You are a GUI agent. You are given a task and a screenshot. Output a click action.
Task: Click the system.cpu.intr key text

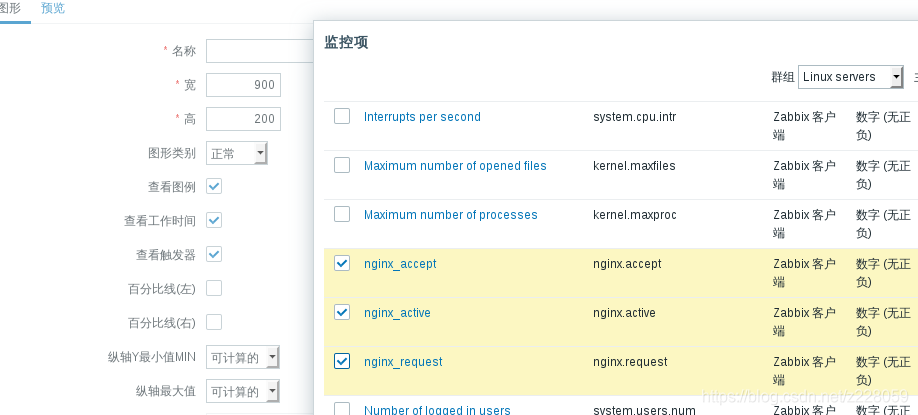click(635, 116)
